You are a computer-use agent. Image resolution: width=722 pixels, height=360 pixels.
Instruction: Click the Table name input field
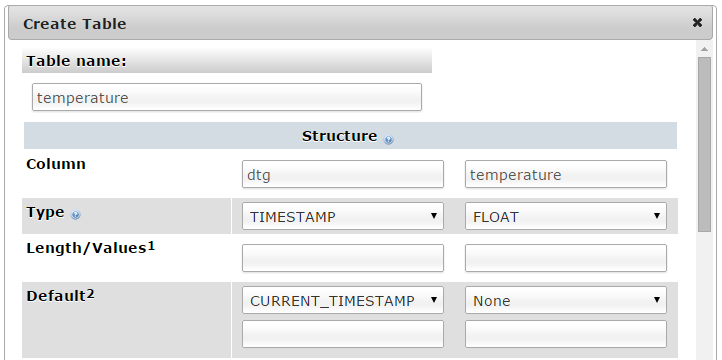coord(227,97)
